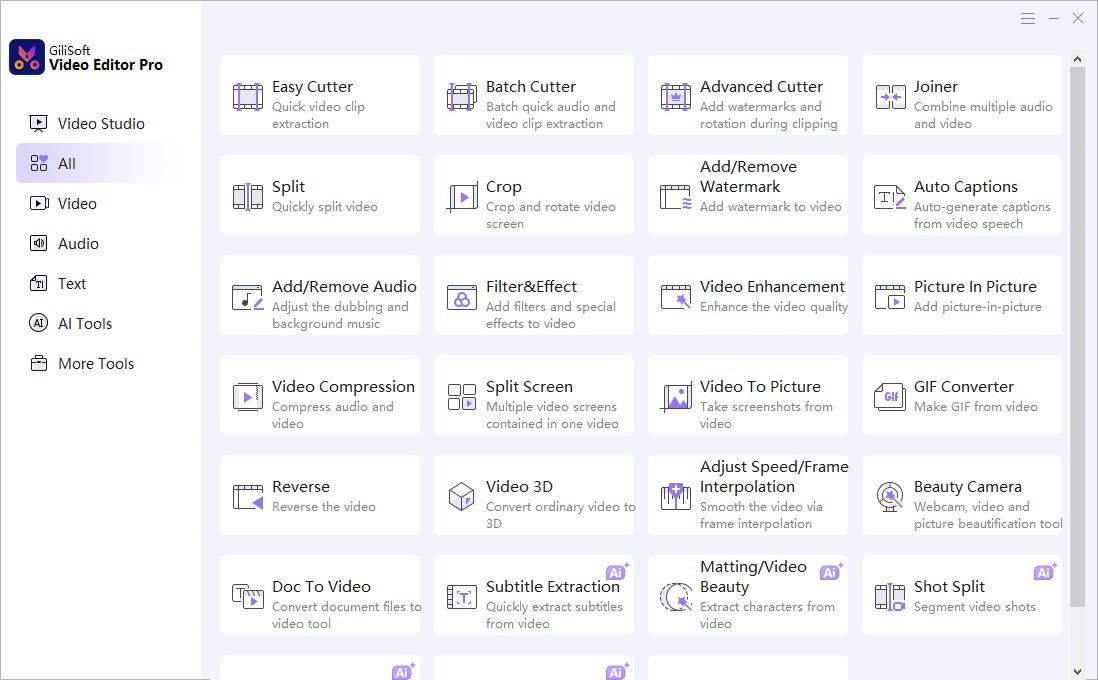This screenshot has height=680, width=1098.
Task: Click 'Make GIF from video' description
Action: point(975,406)
